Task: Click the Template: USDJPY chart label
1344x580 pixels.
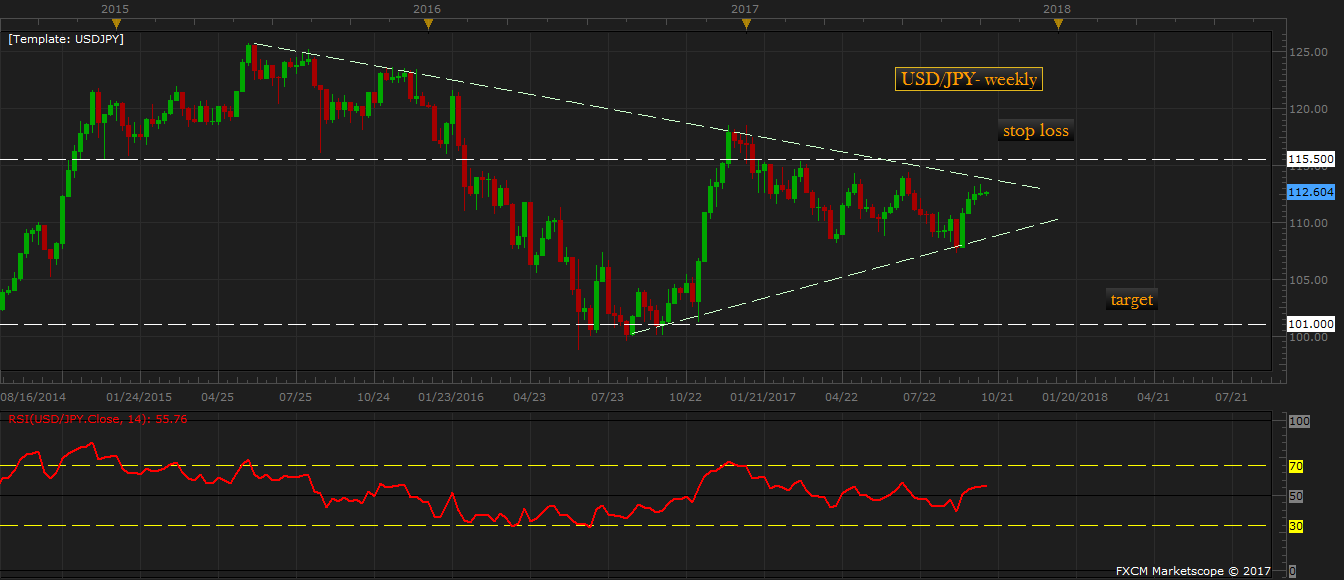Action: point(66,40)
